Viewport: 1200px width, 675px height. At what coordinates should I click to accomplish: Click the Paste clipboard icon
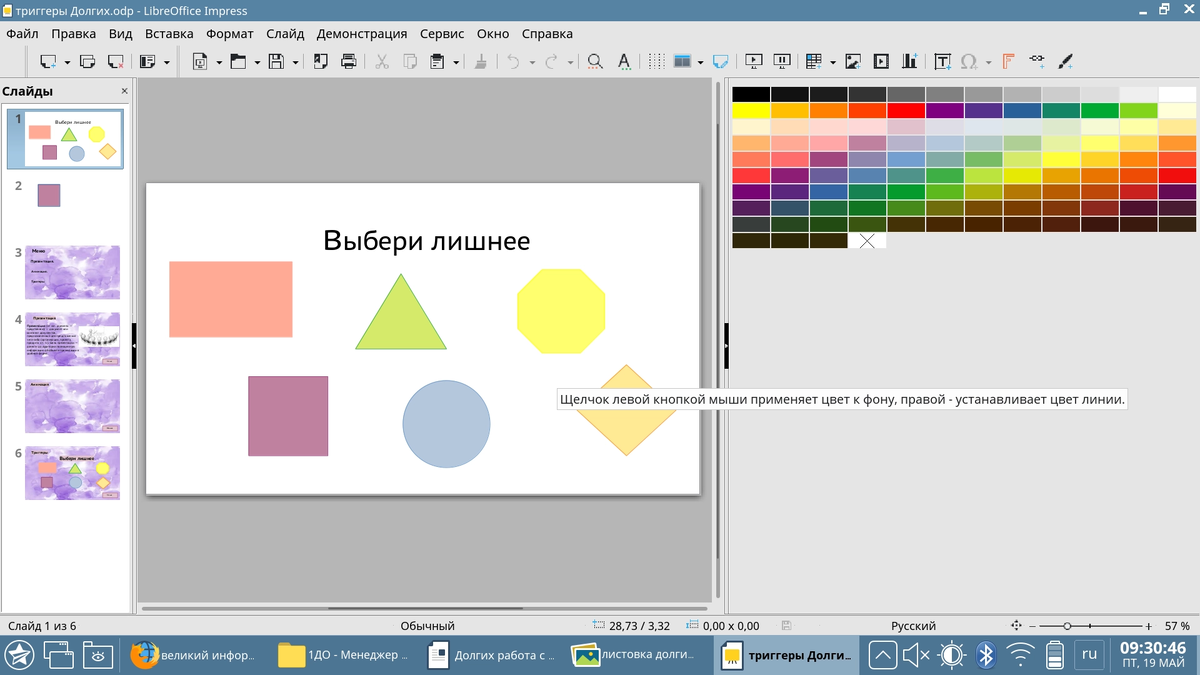point(437,61)
